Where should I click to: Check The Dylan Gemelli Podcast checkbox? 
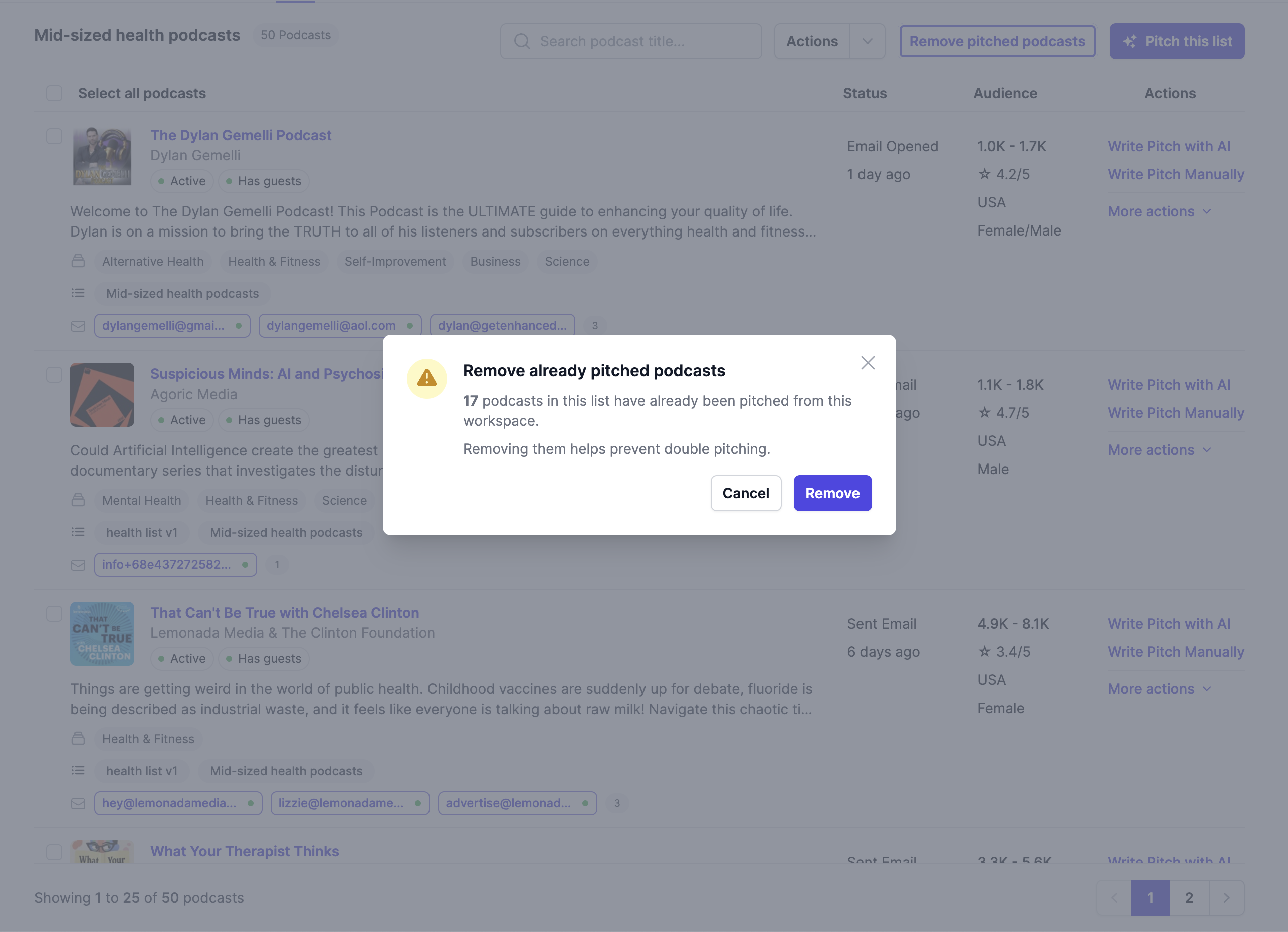pos(54,136)
